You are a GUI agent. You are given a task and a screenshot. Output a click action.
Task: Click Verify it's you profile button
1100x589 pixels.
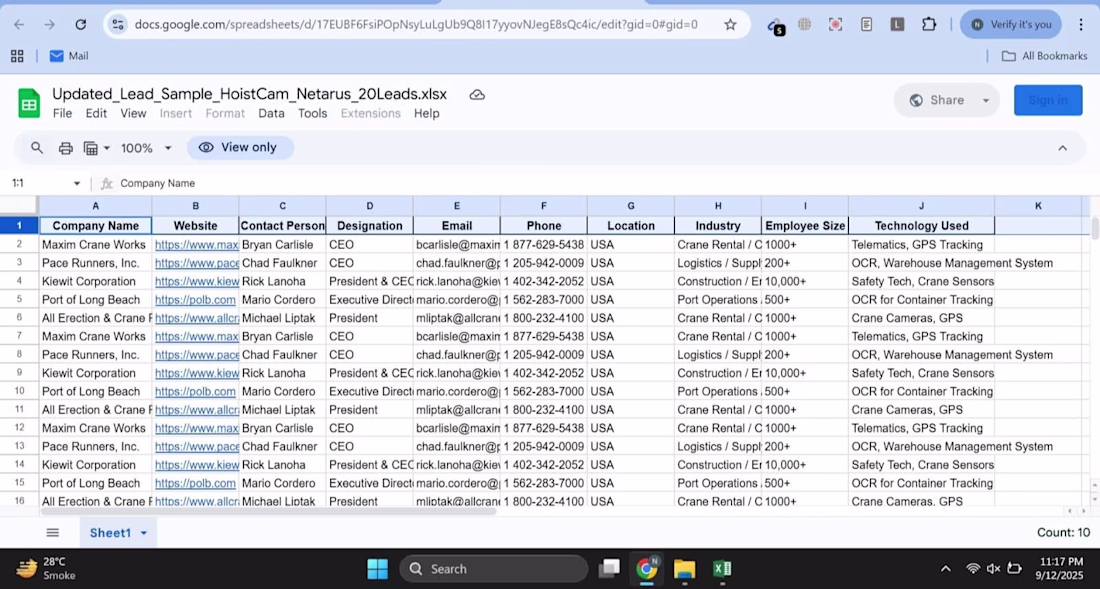coord(1011,25)
